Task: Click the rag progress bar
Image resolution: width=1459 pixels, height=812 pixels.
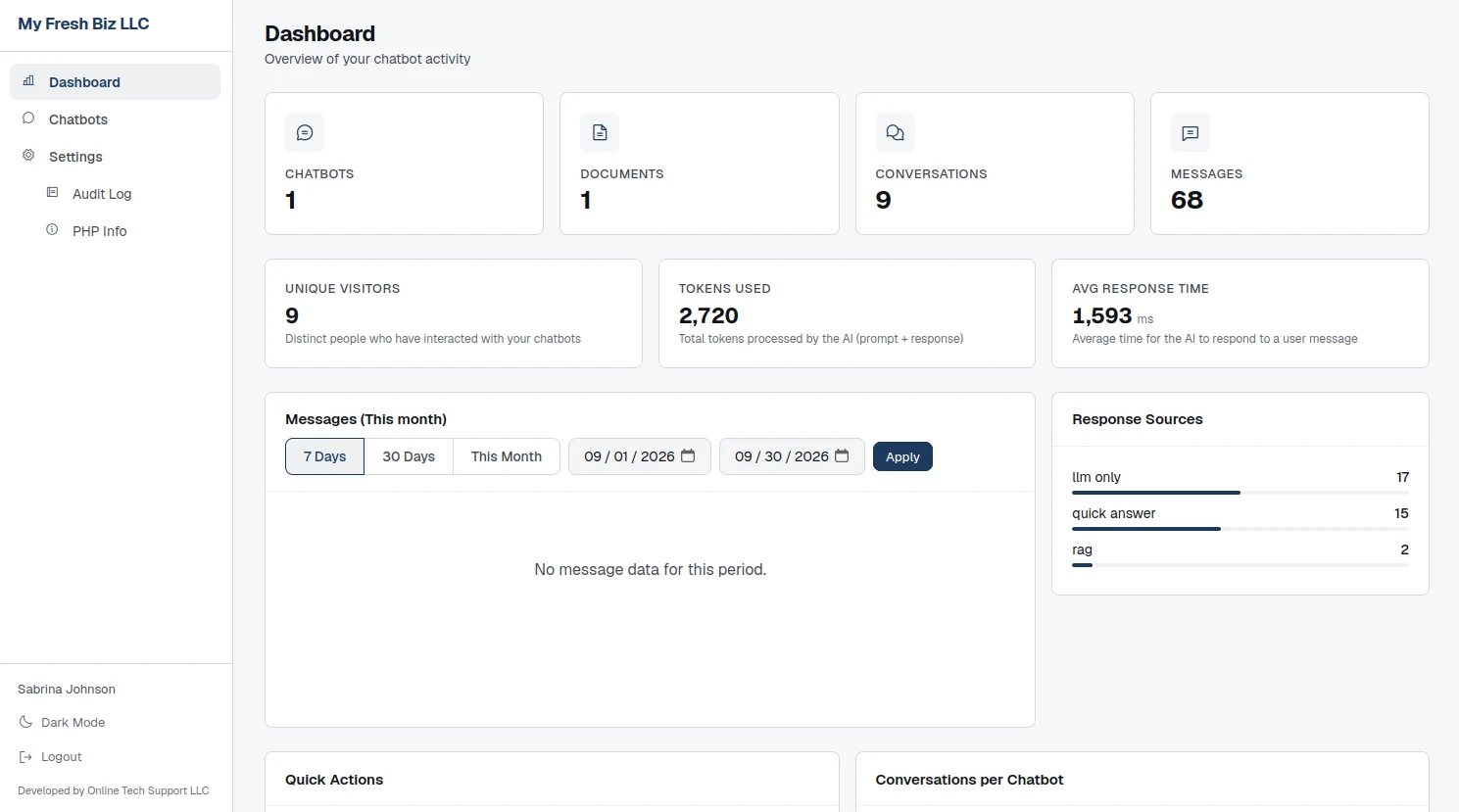Action: coord(1240,565)
